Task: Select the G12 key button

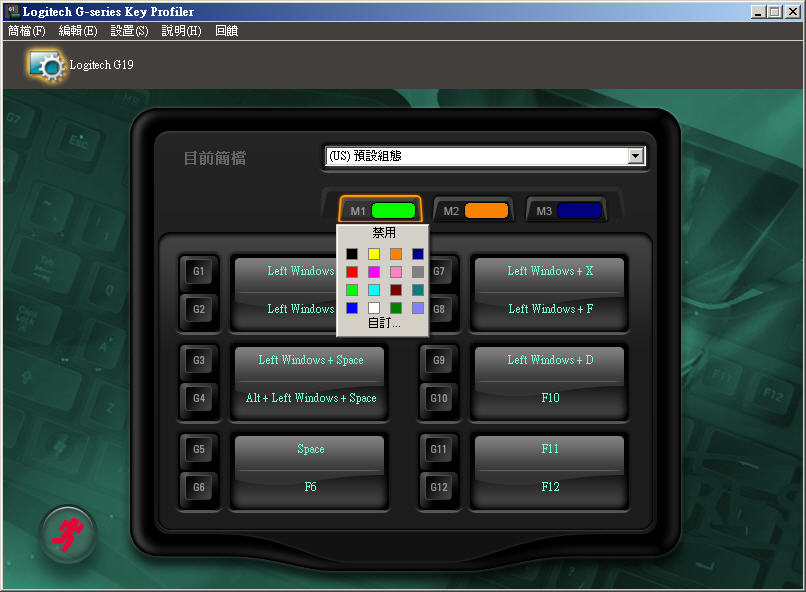Action: coord(439,488)
